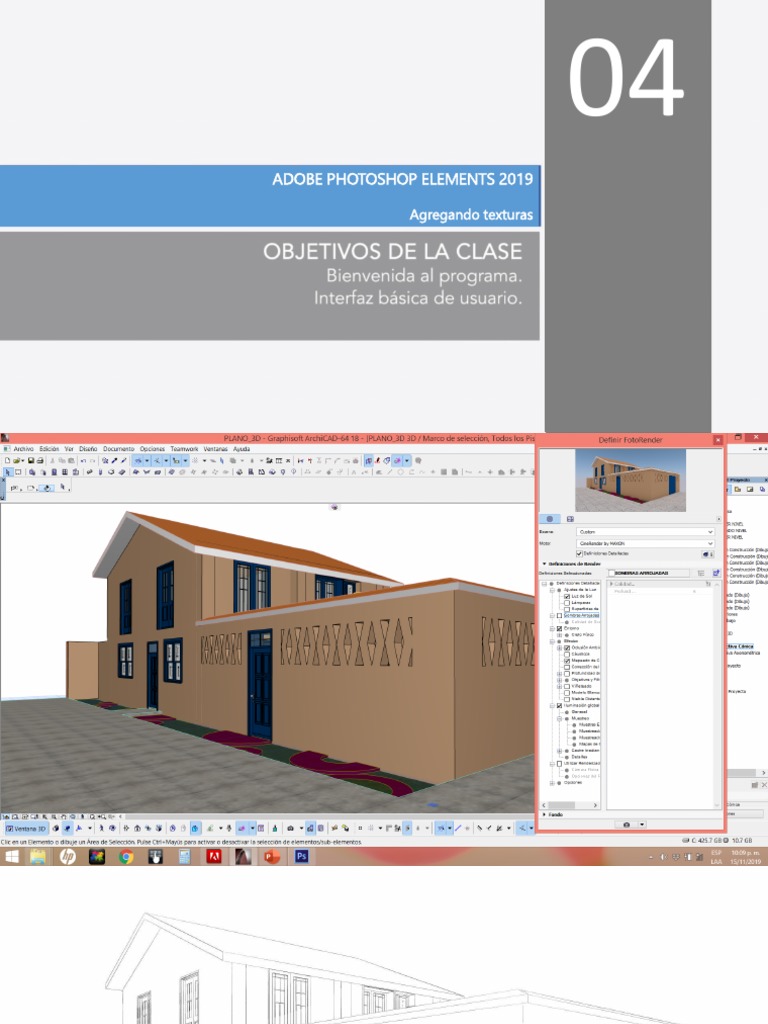Launch Google Chrome from the taskbar
Image resolution: width=768 pixels, height=1024 pixels.
pos(126,857)
